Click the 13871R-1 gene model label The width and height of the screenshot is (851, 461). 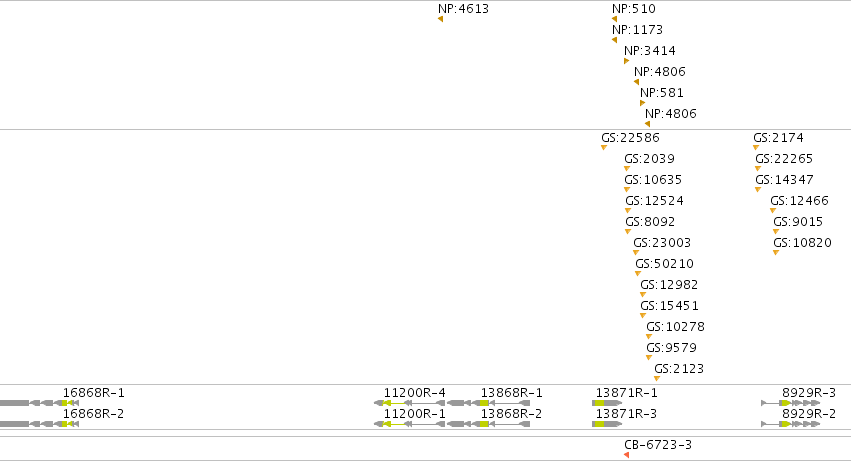[626, 393]
